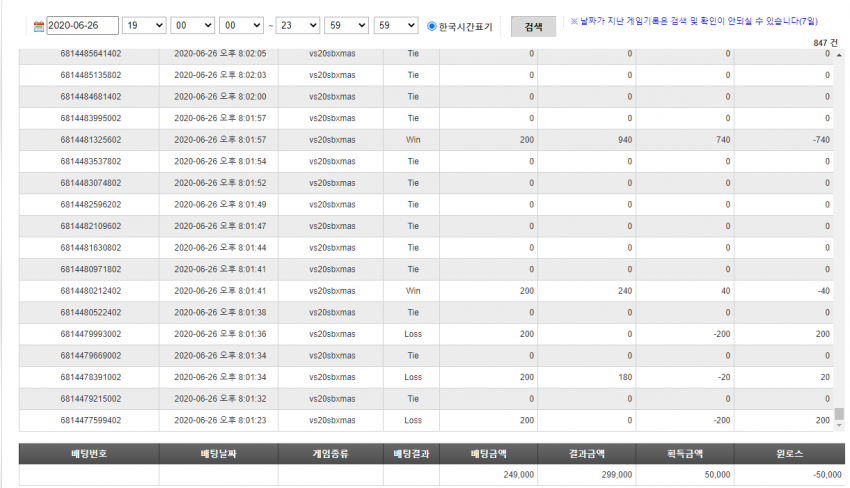Click the date input field 2020-06-26
Image resolution: width=850 pixels, height=488 pixels.
[x=82, y=25]
